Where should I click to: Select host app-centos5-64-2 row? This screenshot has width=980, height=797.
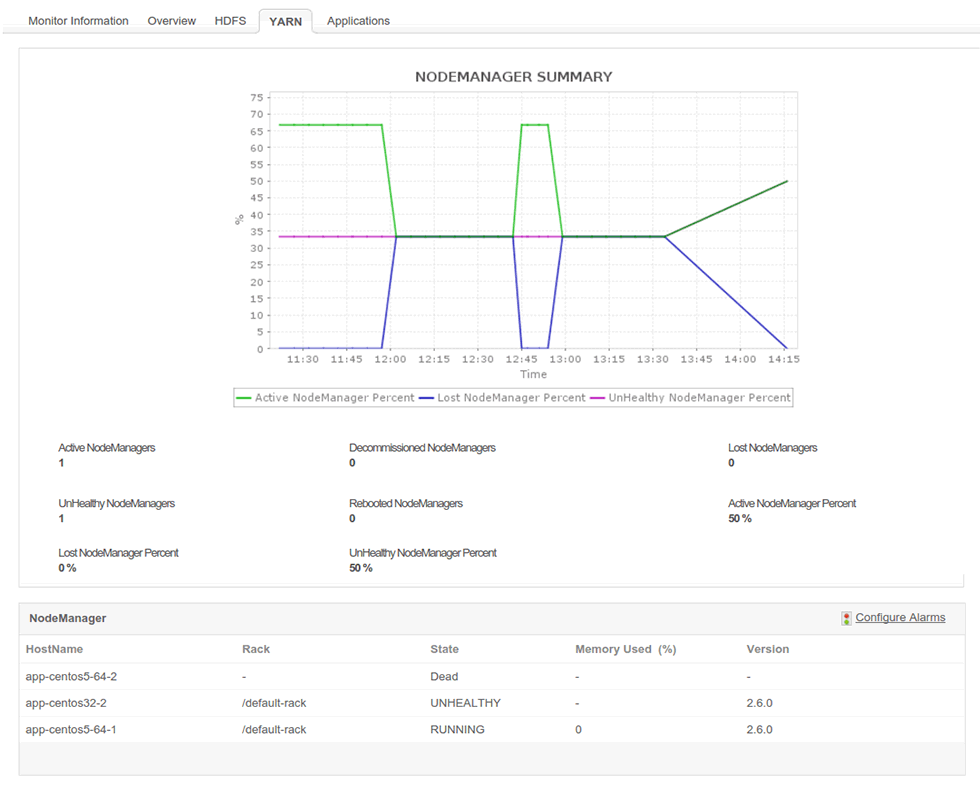point(492,676)
